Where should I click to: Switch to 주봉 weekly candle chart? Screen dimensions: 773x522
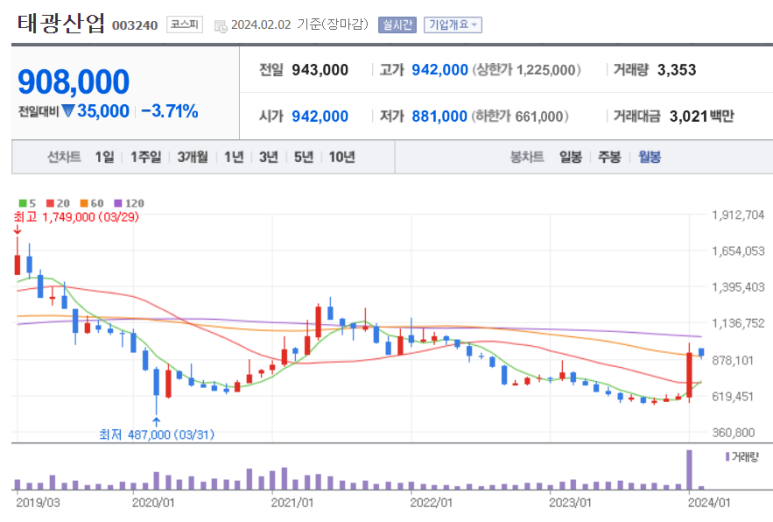[609, 157]
